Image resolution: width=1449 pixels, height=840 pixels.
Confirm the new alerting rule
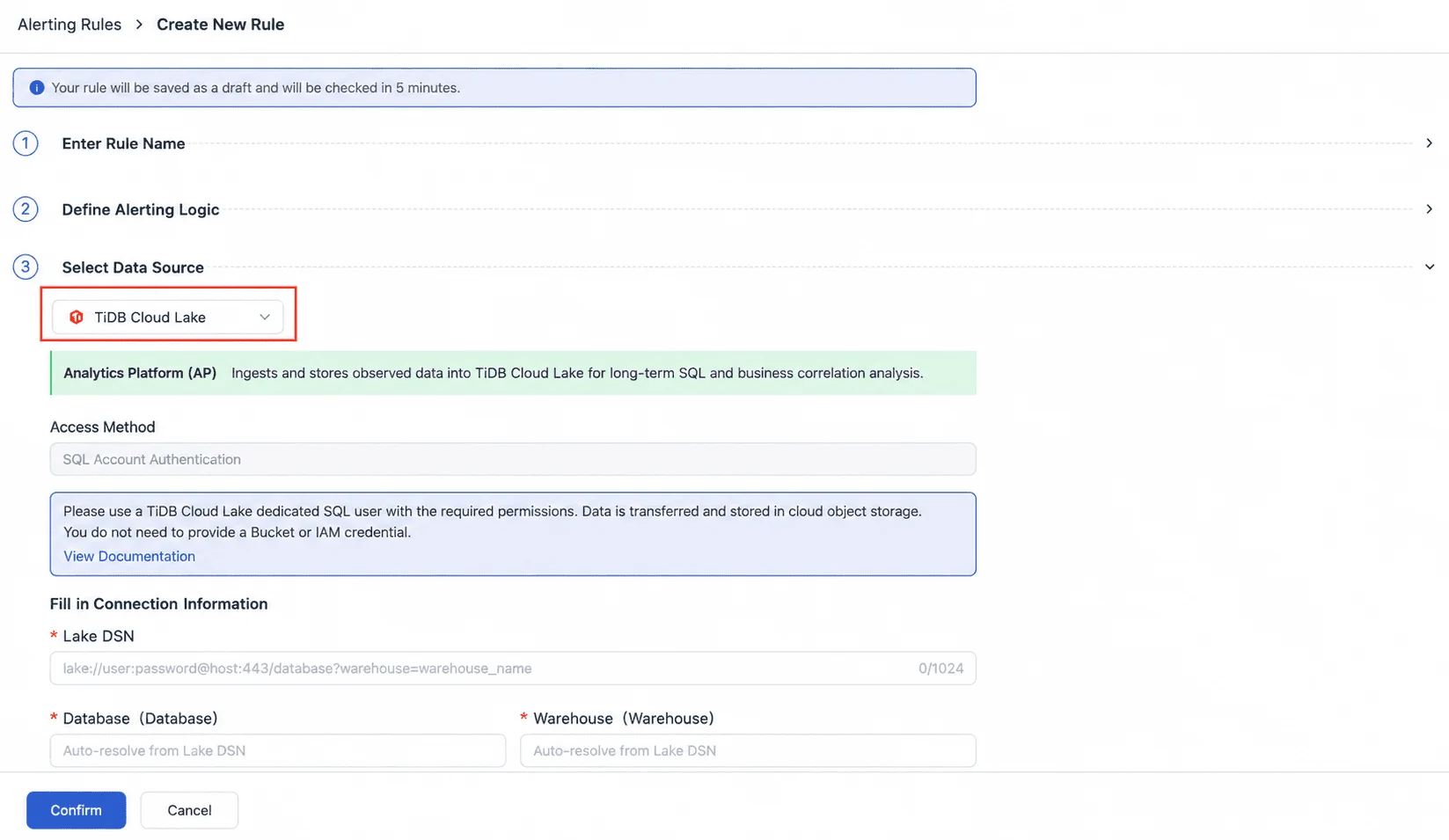click(76, 810)
